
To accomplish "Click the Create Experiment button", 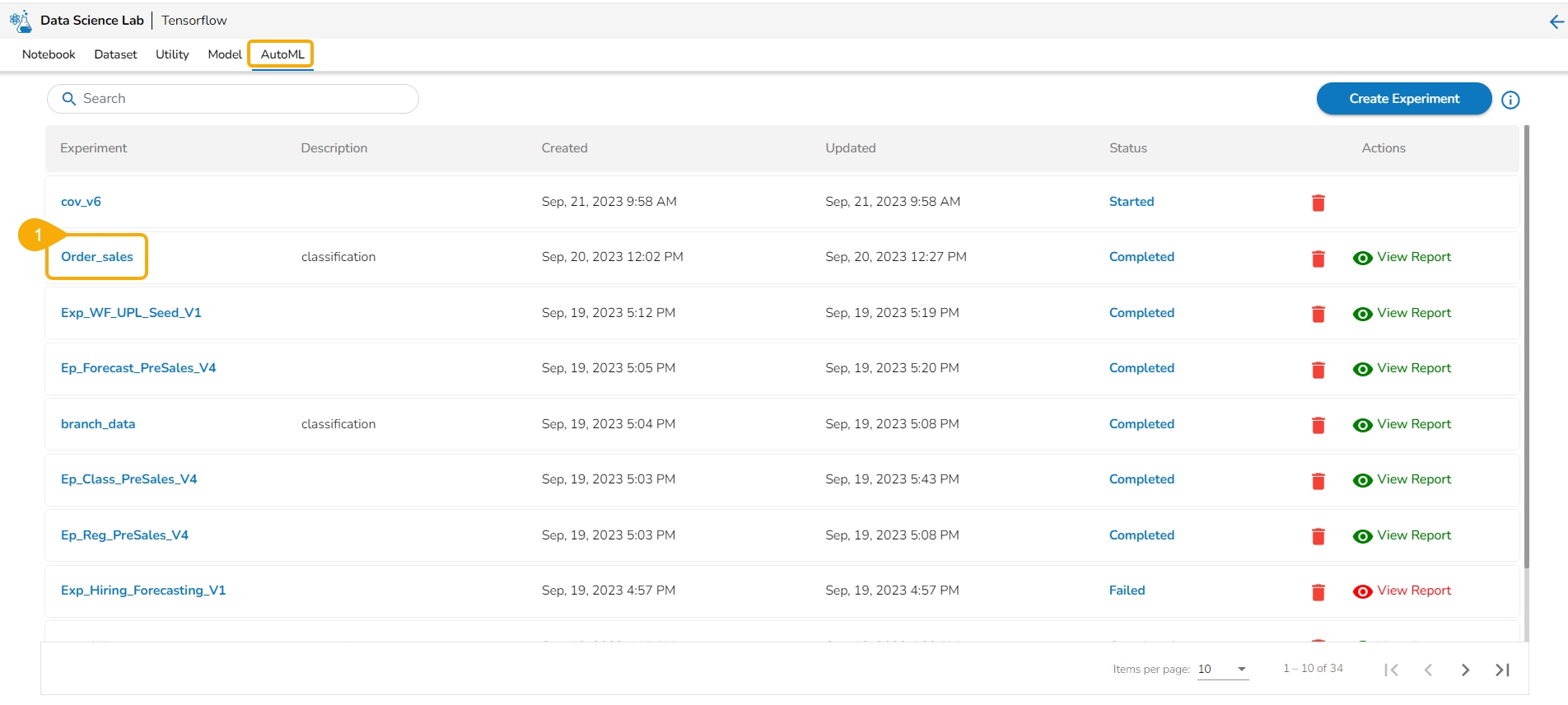I will 1403,99.
